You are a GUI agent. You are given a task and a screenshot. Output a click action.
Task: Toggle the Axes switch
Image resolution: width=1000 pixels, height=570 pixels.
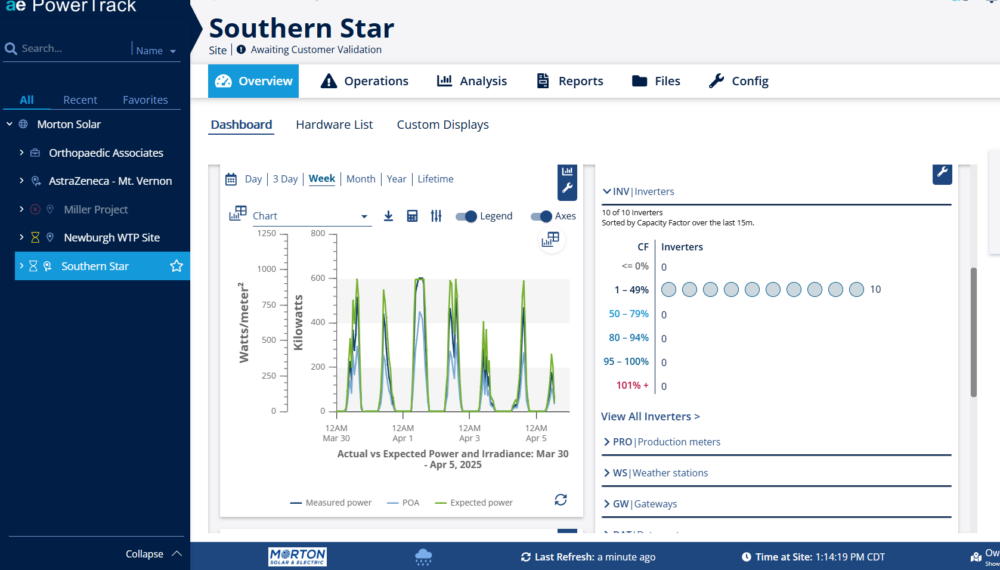[x=541, y=216]
